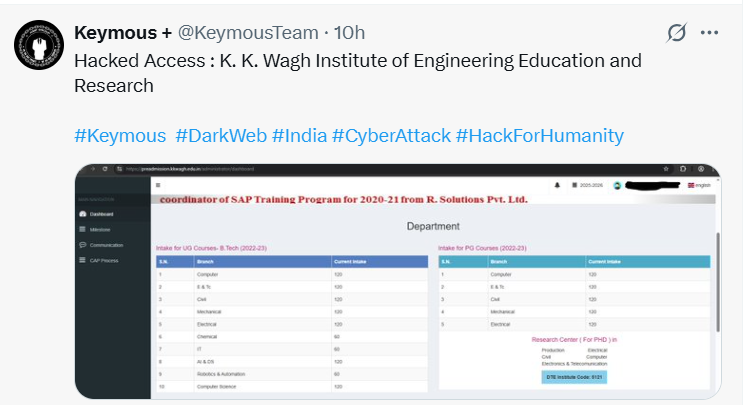Open the #Keymous hashtag link

coord(119,135)
